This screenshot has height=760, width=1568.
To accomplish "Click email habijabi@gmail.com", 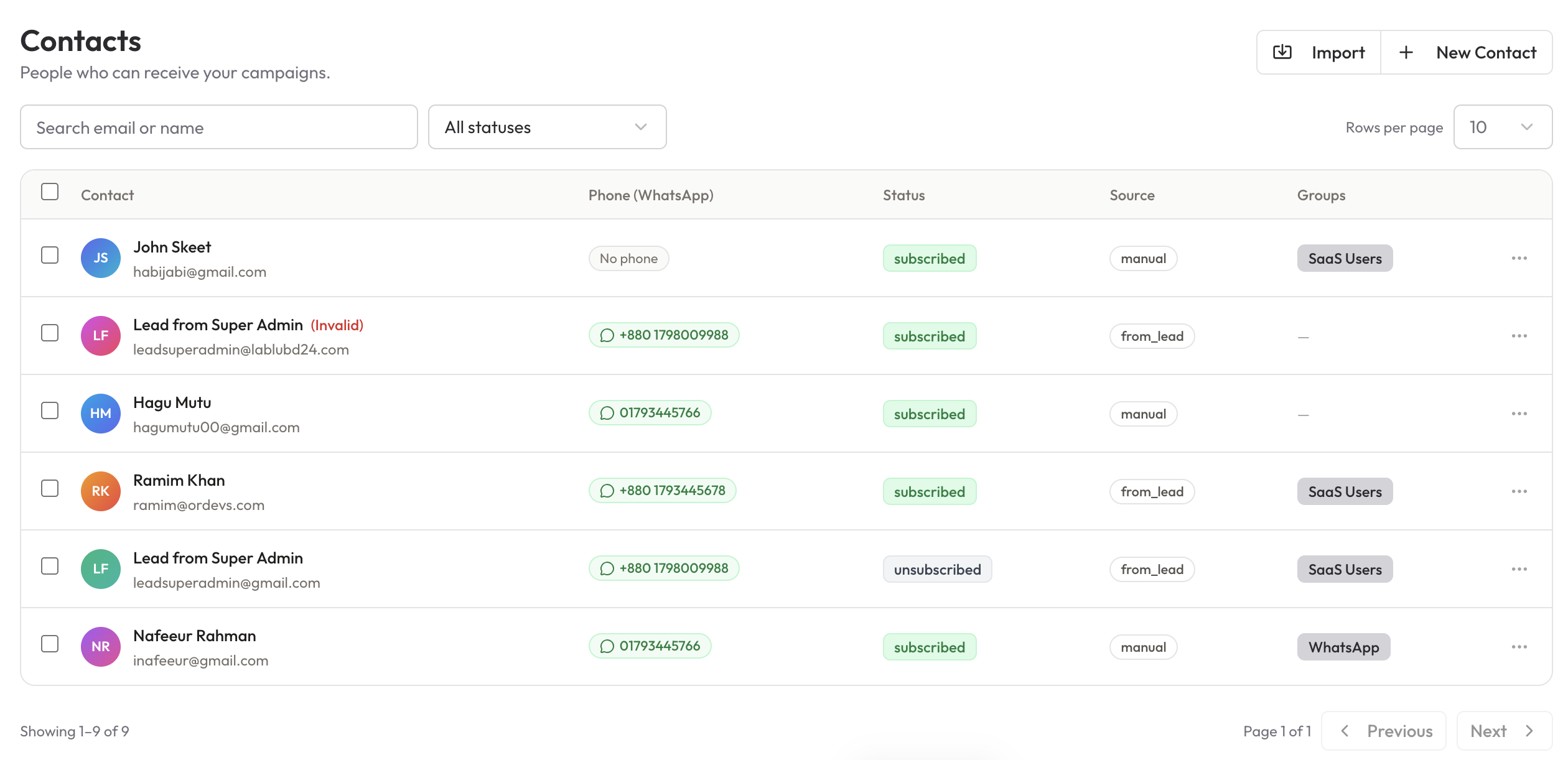I will 200,272.
